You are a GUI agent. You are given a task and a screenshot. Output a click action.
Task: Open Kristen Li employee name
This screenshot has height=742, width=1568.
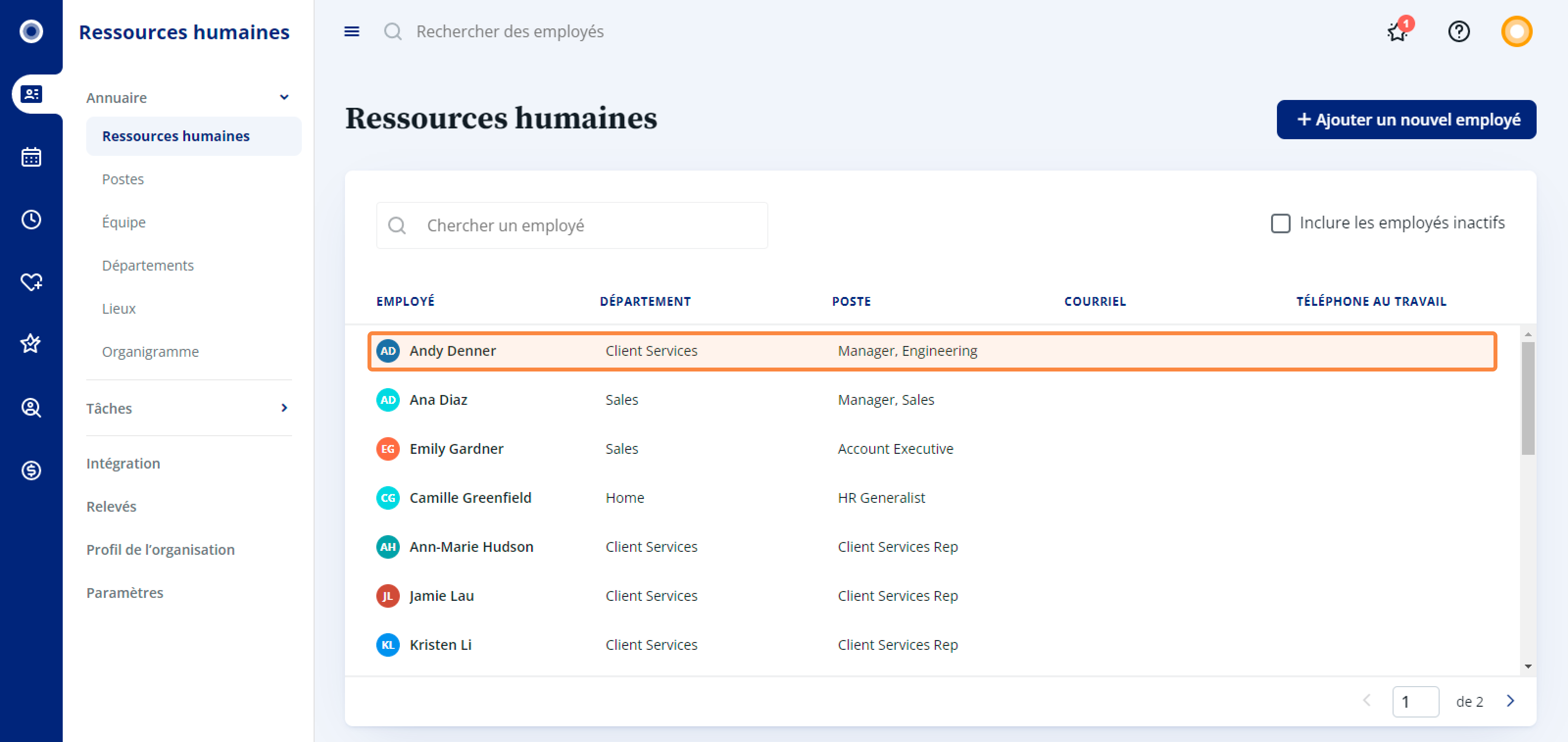pos(441,645)
